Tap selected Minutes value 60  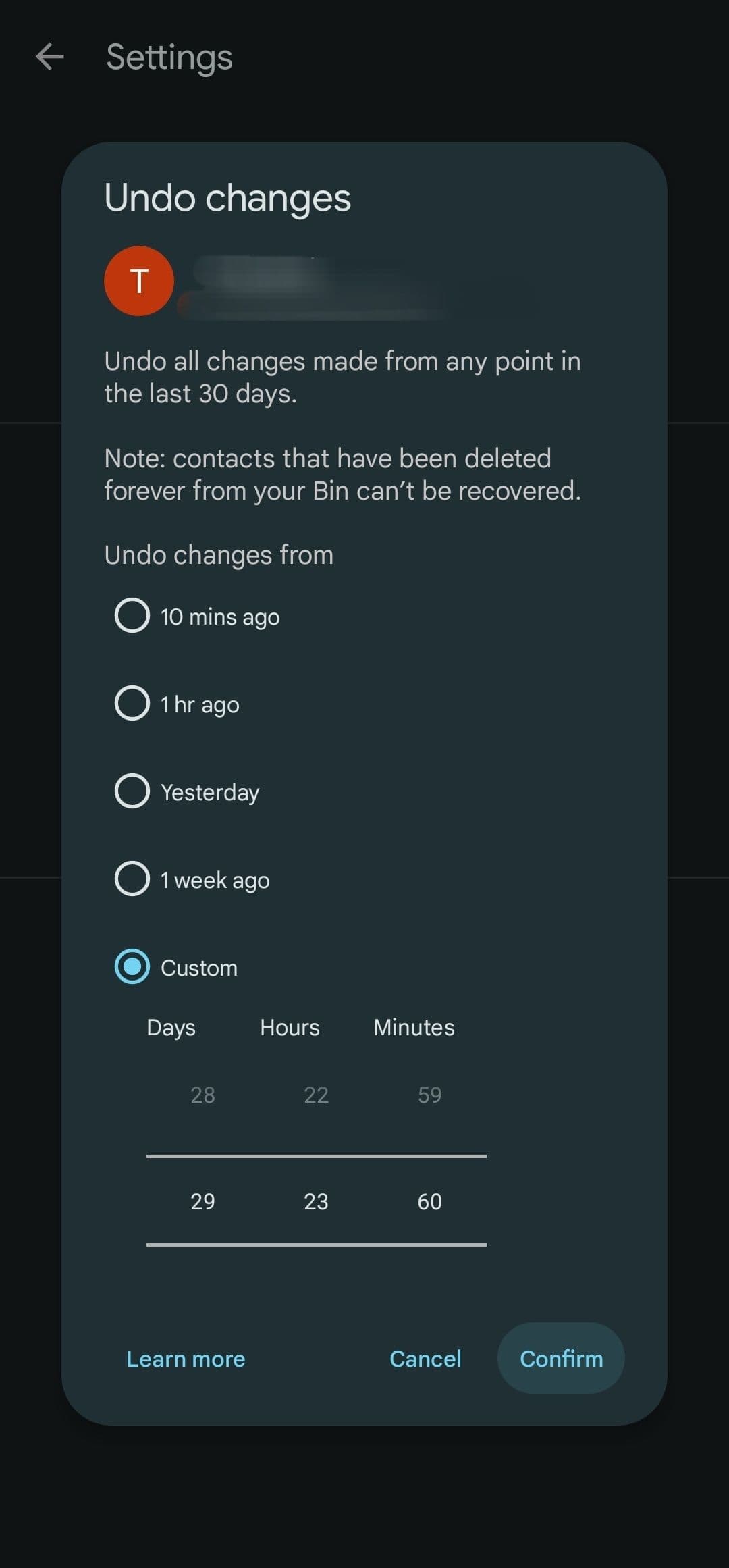click(429, 1201)
